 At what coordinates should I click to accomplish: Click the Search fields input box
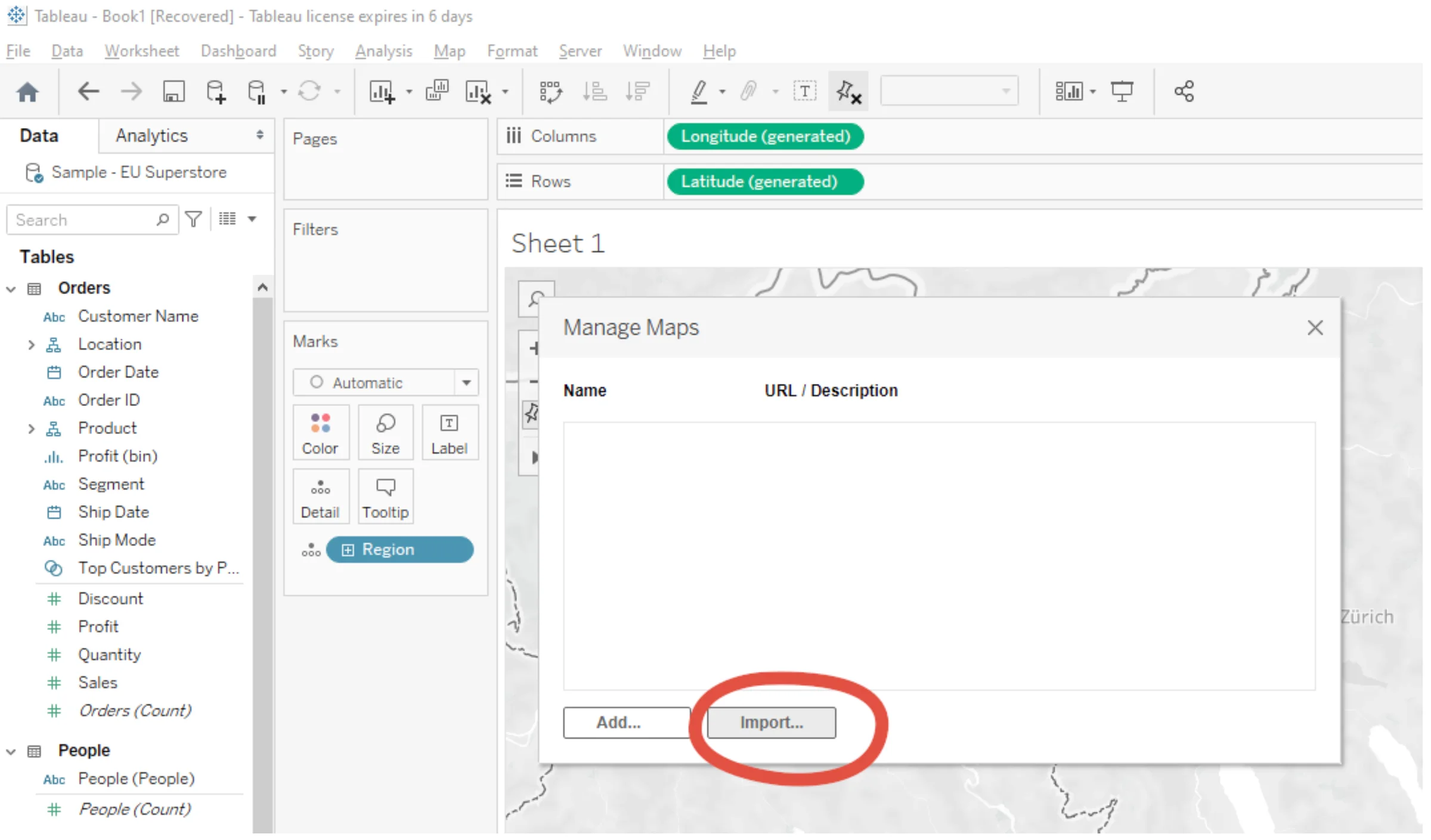coord(92,220)
